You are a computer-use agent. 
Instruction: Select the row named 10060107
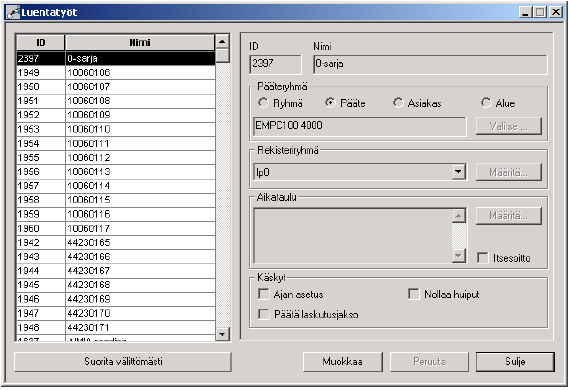coord(116,87)
